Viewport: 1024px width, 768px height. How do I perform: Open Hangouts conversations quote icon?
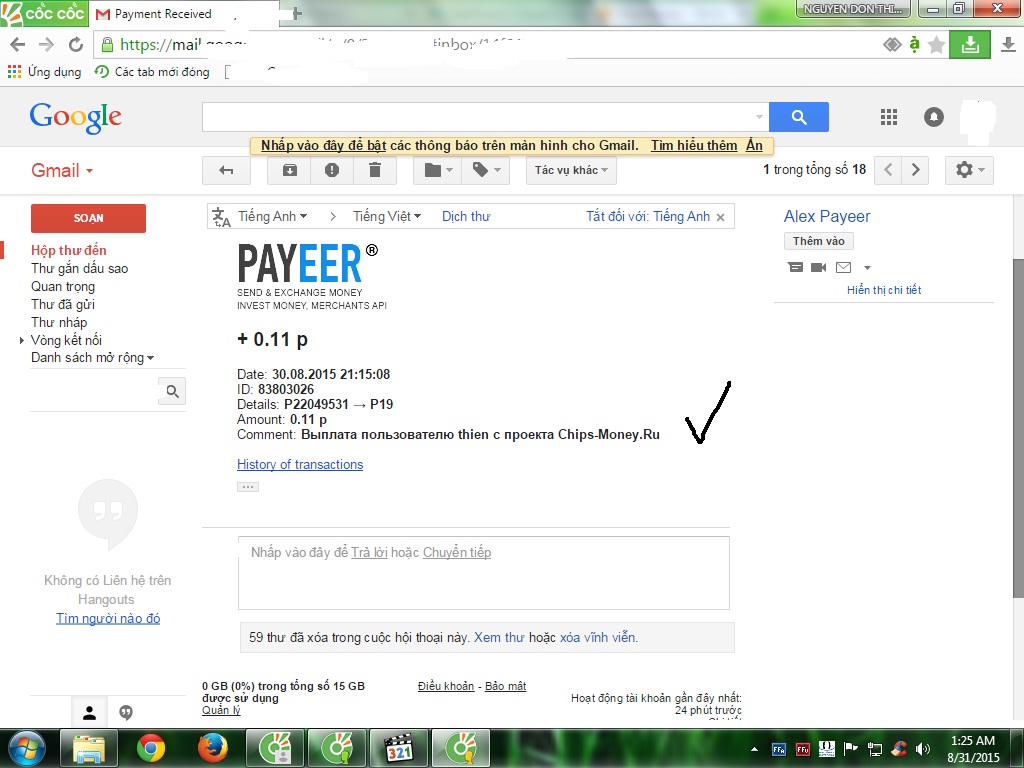click(126, 712)
